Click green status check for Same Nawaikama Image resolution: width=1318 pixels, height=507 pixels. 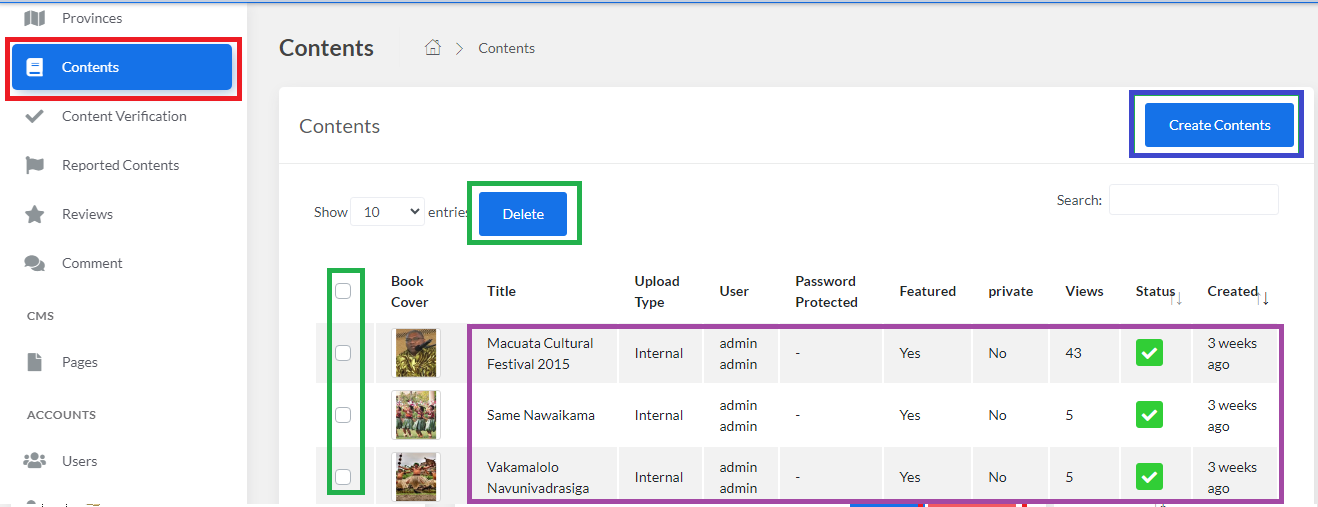1149,415
